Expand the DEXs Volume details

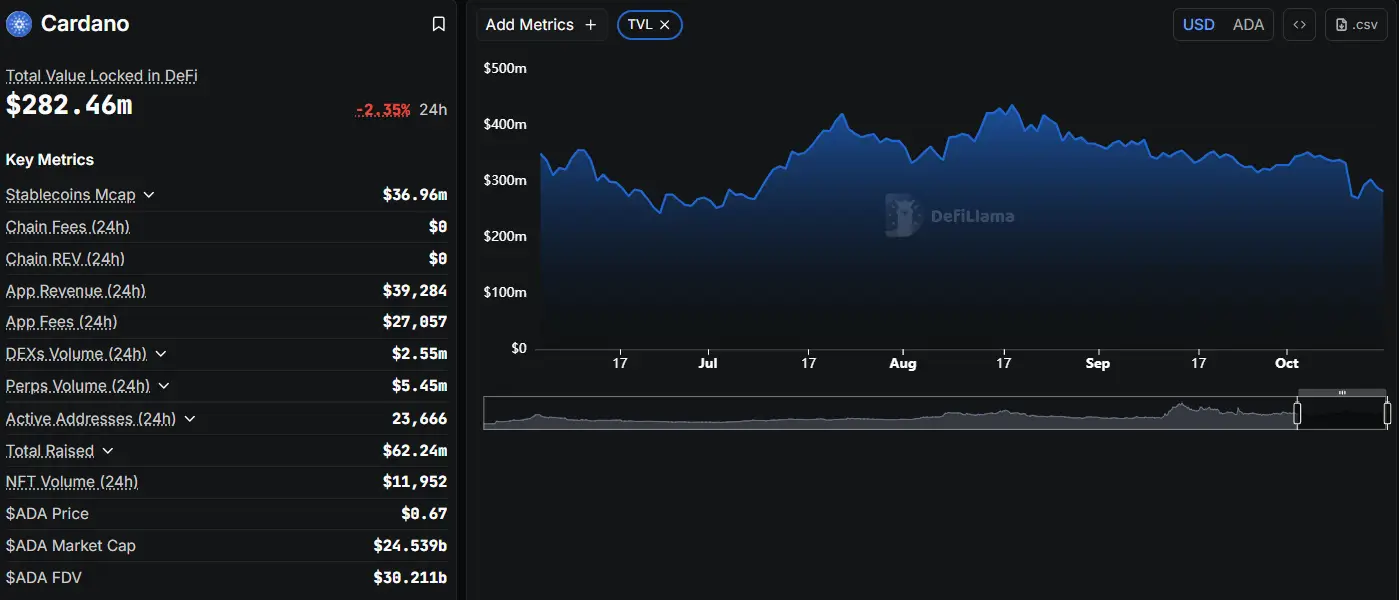pyautogui.click(x=162, y=353)
